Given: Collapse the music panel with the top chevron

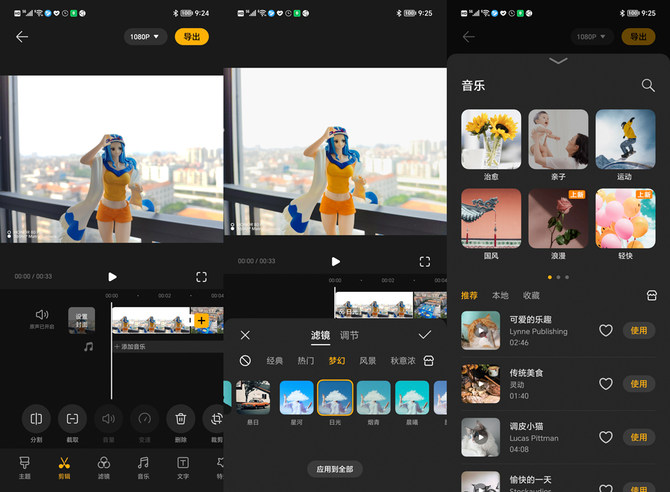Looking at the screenshot, I should pyautogui.click(x=558, y=61).
